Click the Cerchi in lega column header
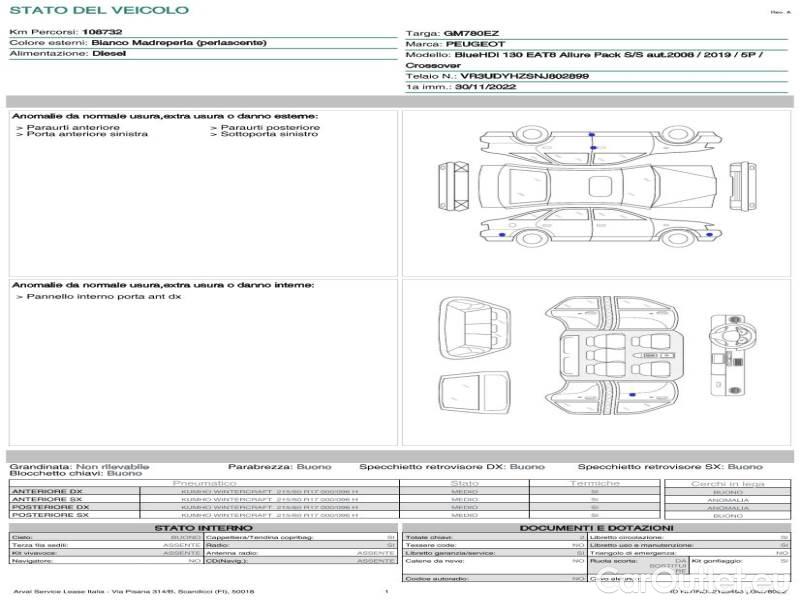This screenshot has width=800, height=600. pos(727,483)
